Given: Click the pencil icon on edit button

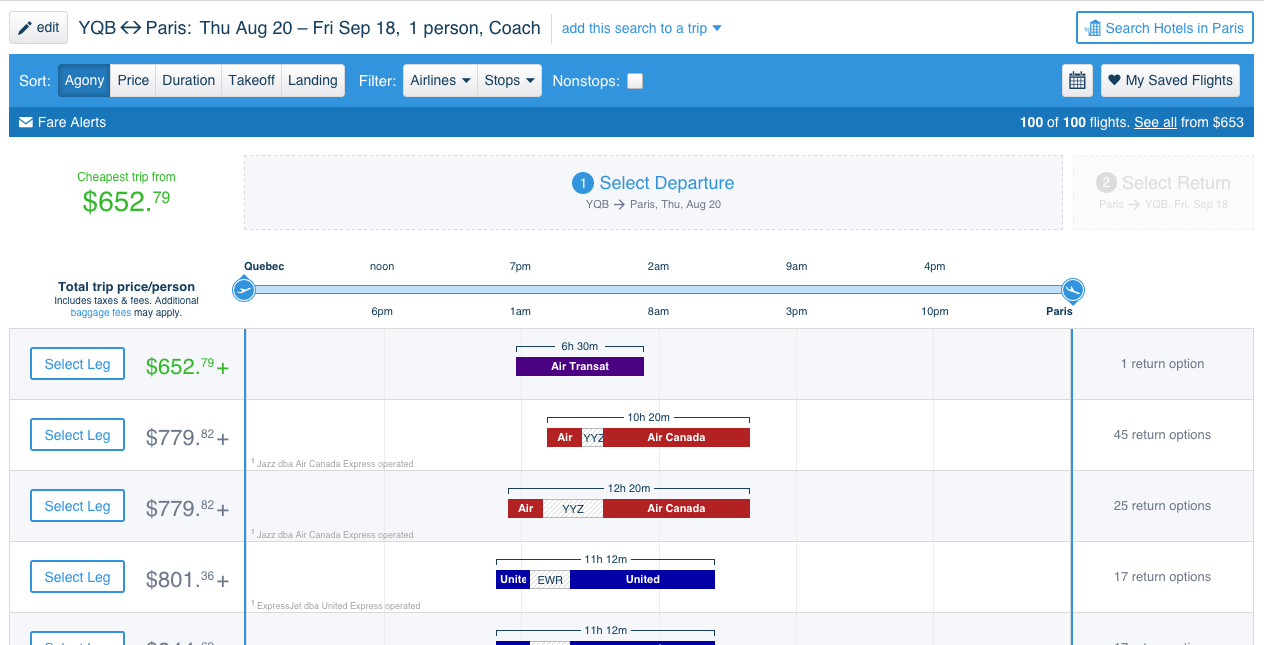Looking at the screenshot, I should click(x=25, y=28).
